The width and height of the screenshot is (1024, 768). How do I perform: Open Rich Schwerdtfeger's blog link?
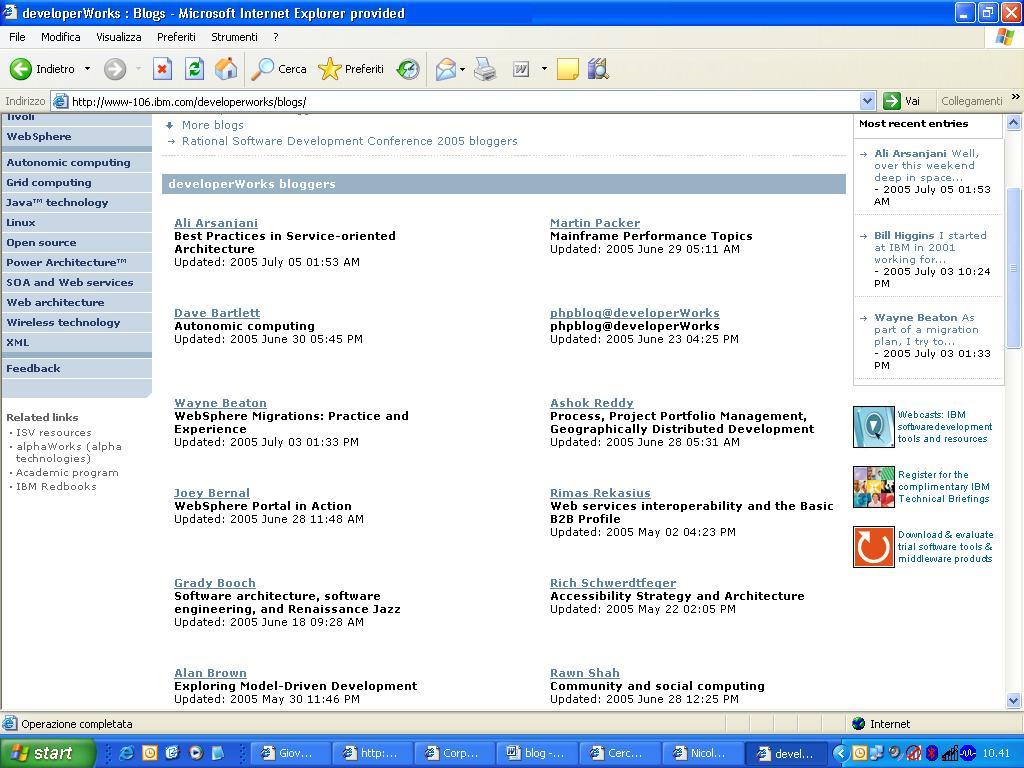613,583
